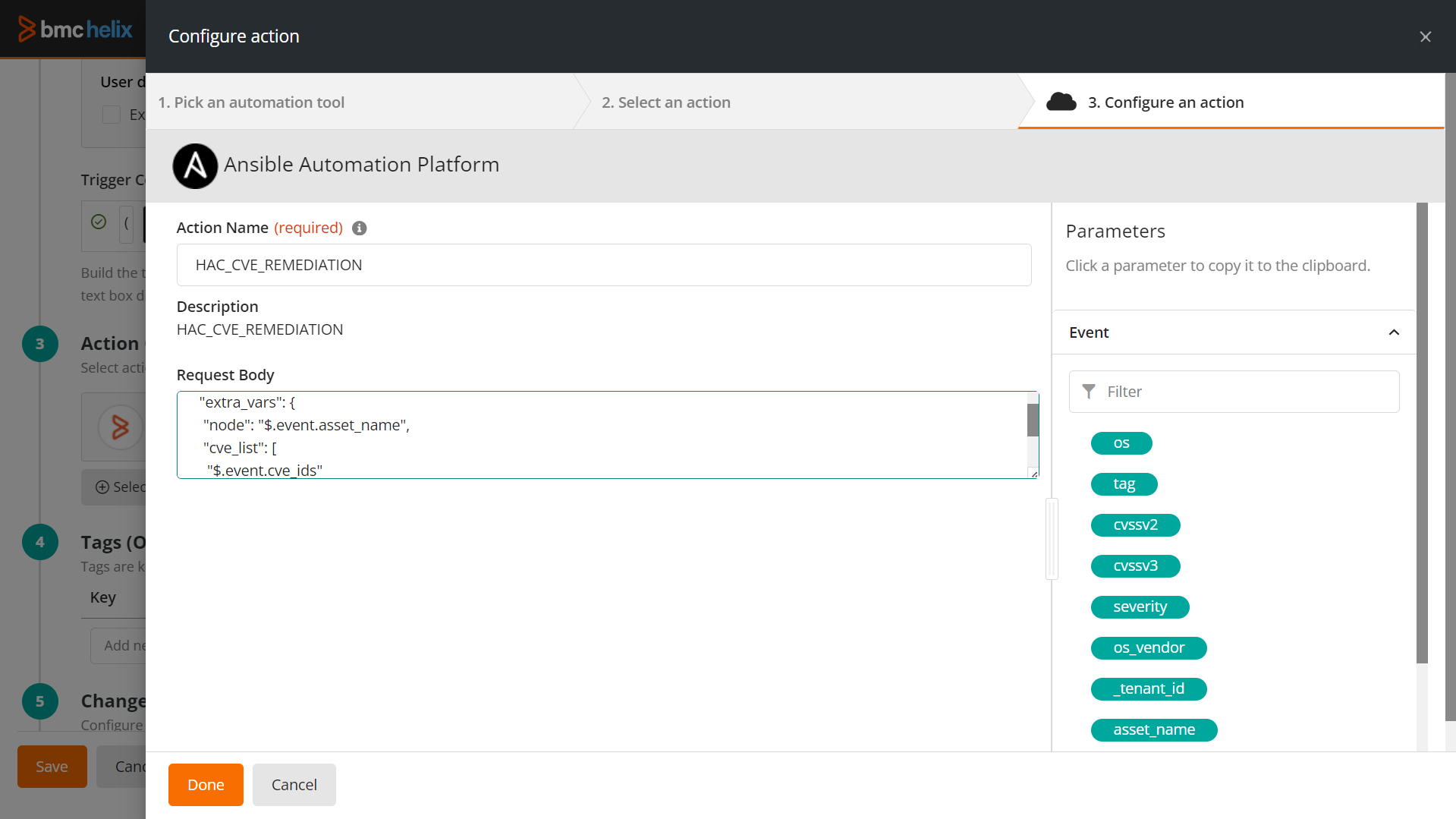This screenshot has height=819, width=1456.
Task: Focus the parameter Filter field
Action: click(x=1234, y=392)
